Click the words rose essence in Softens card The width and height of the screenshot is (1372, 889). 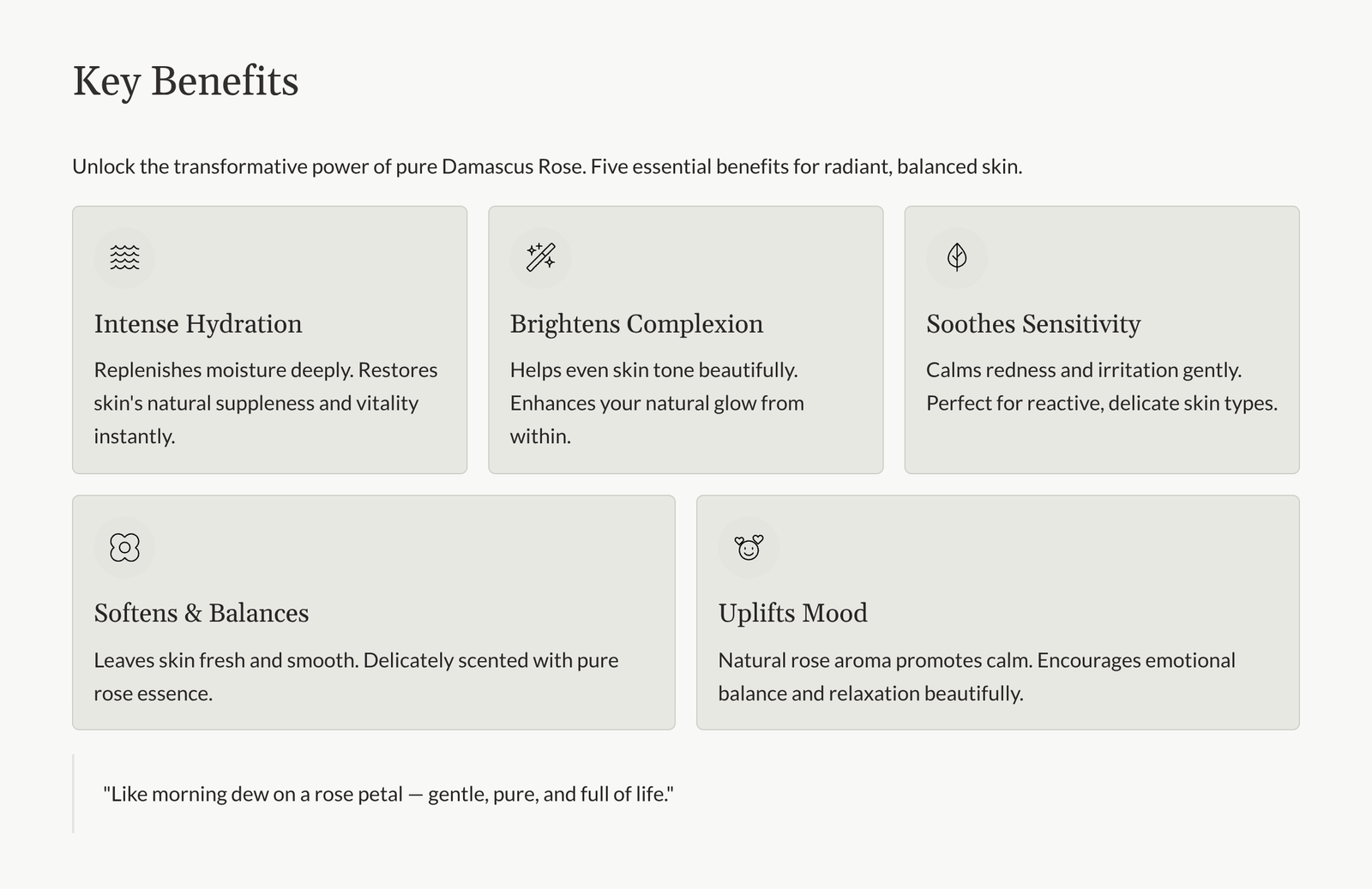(x=152, y=694)
